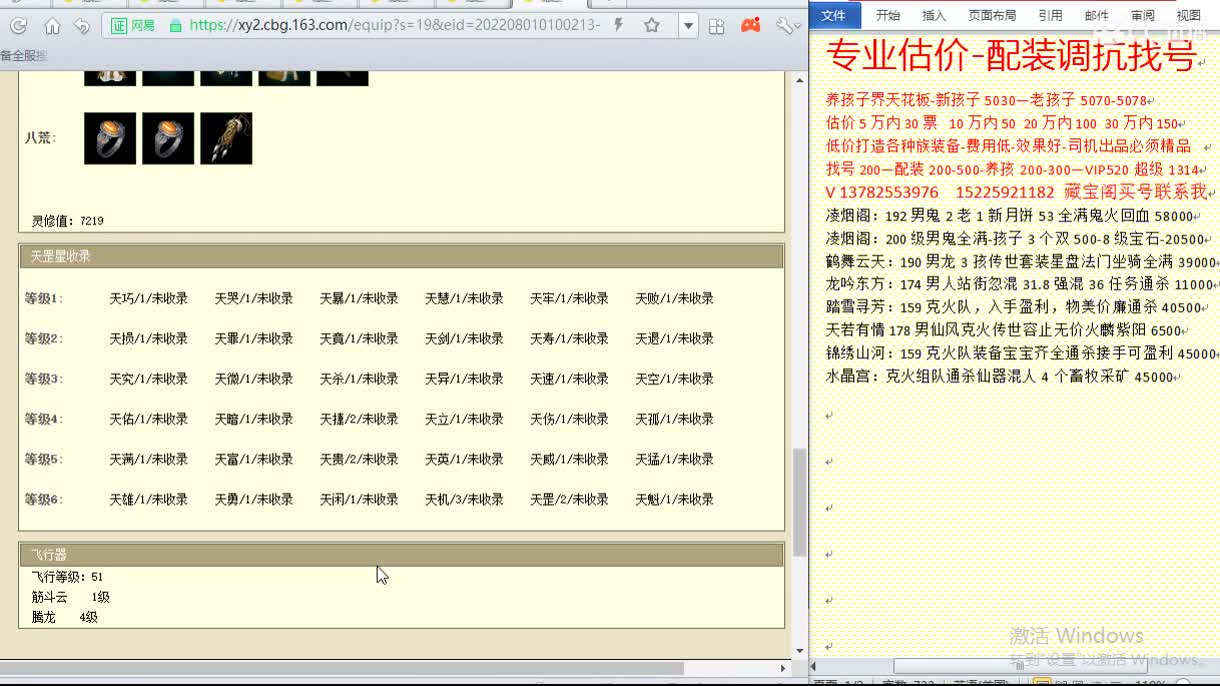Open the 网易 site certificate badge
Image resolution: width=1220 pixels, height=686 pixels.
pos(133,26)
